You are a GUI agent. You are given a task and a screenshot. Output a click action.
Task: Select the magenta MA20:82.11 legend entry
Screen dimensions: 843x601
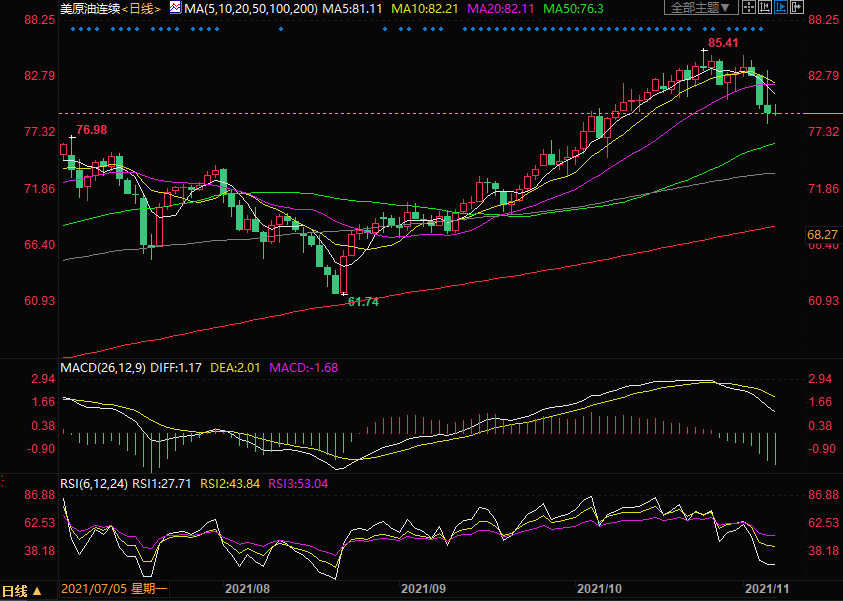[x=506, y=8]
